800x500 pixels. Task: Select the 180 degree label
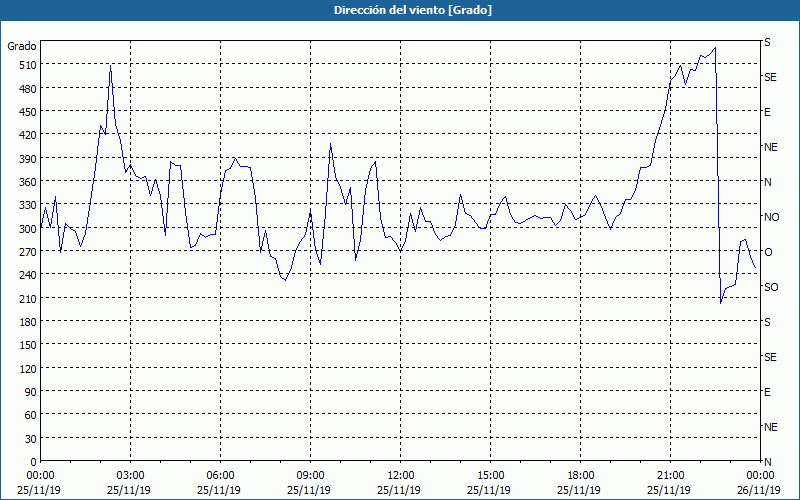click(28, 322)
